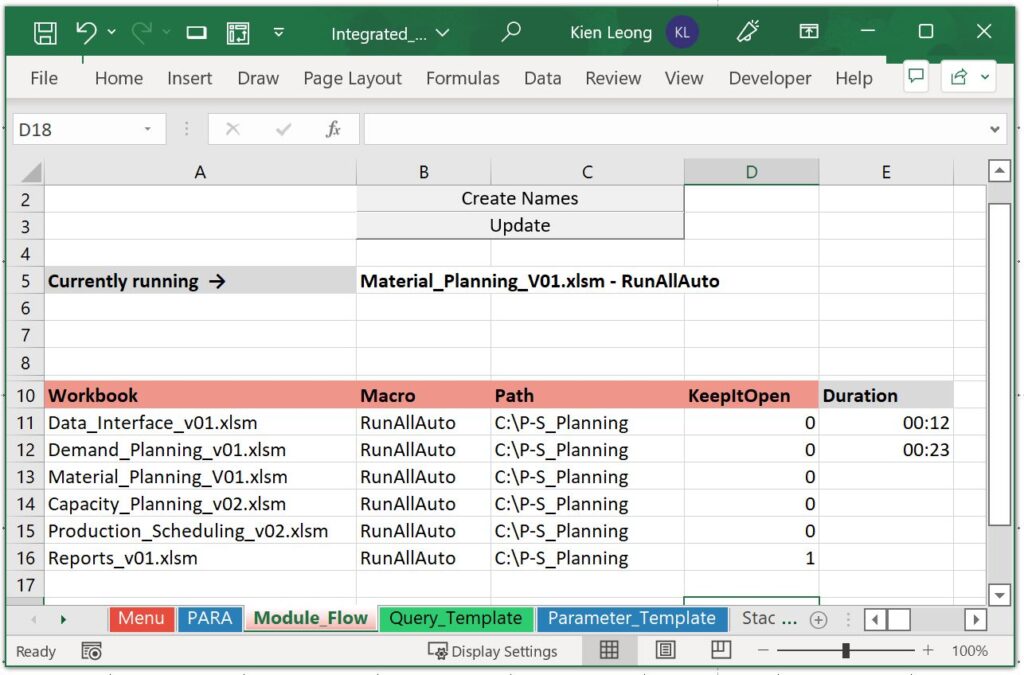Image resolution: width=1024 pixels, height=675 pixels.
Task: Select column A header
Action: tap(200, 172)
